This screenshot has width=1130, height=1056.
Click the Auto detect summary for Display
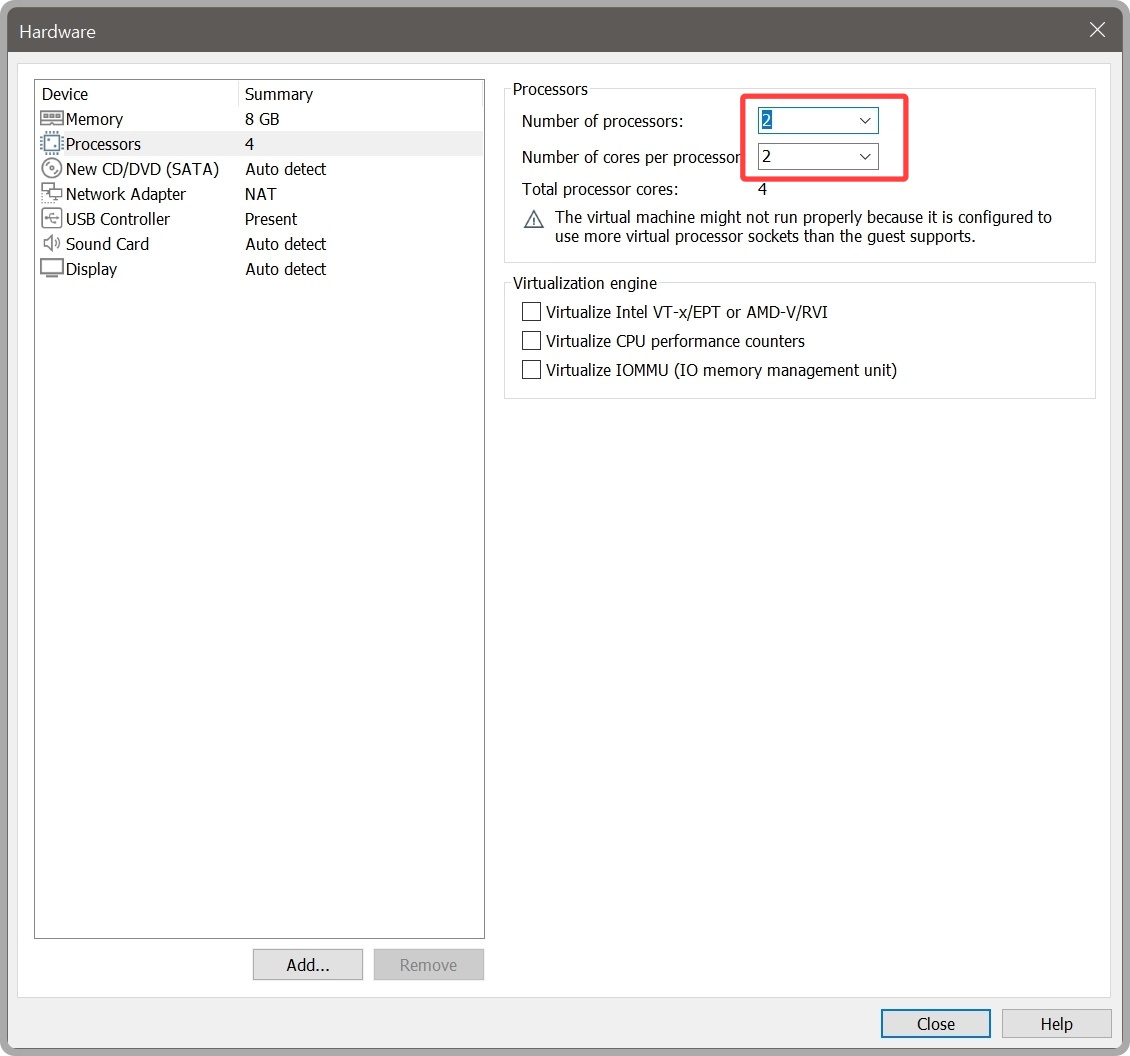(285, 269)
